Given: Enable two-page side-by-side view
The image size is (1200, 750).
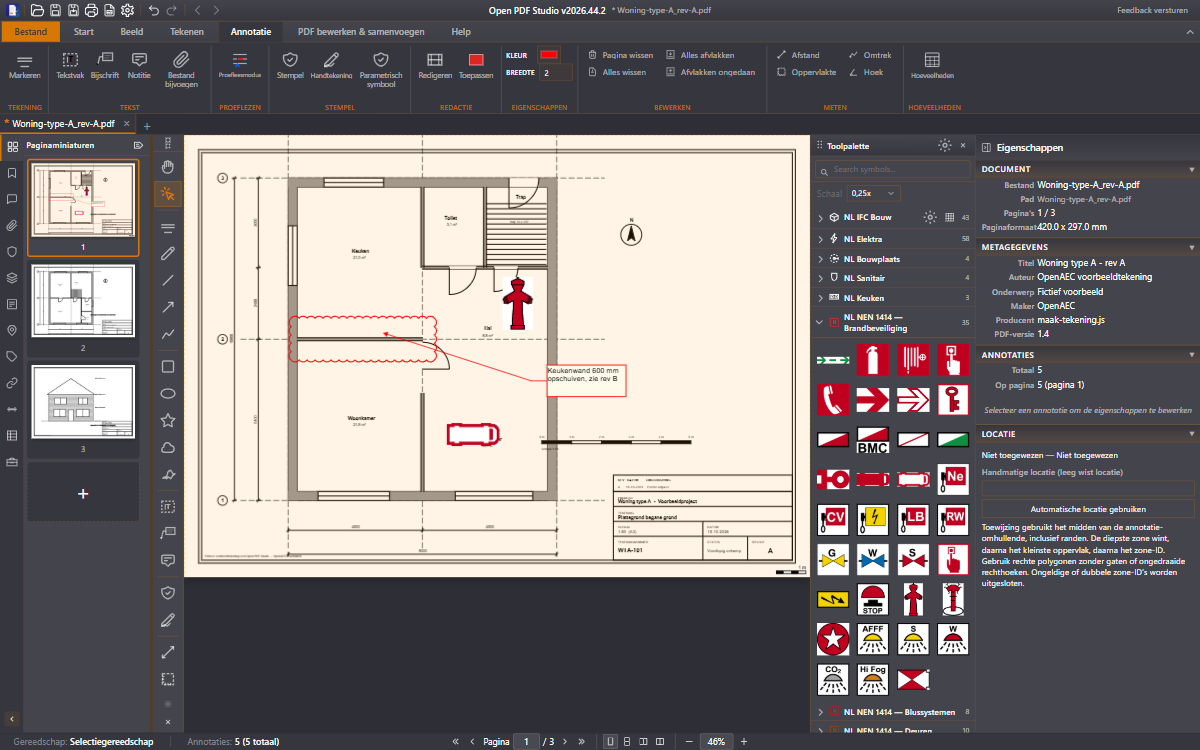Looking at the screenshot, I should coord(642,742).
